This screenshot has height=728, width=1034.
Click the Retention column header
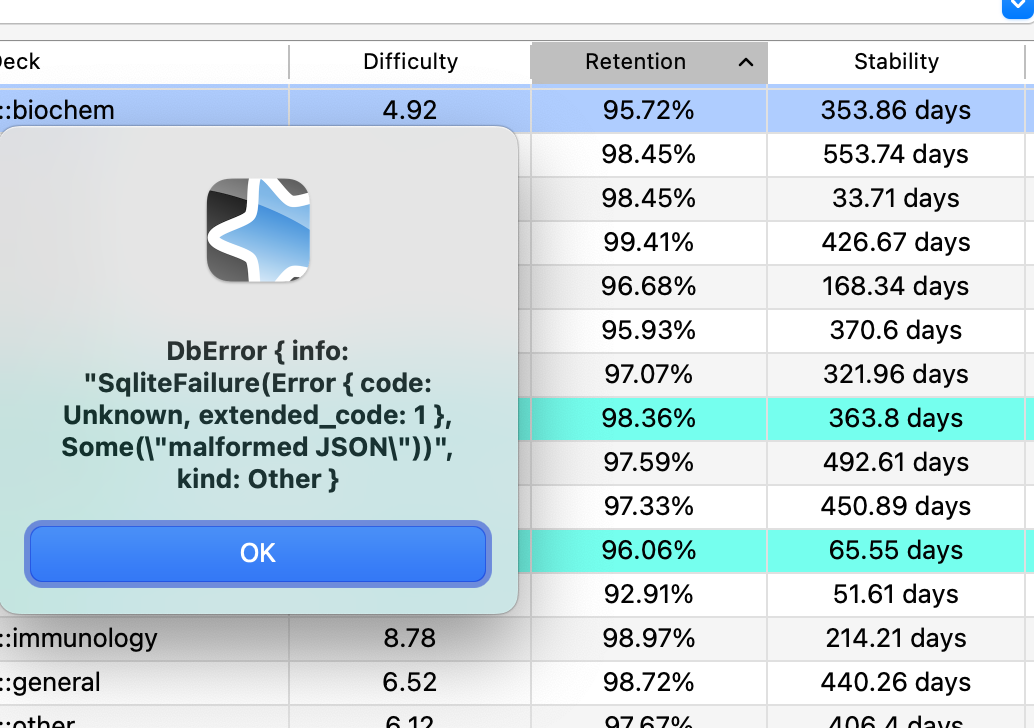636,61
